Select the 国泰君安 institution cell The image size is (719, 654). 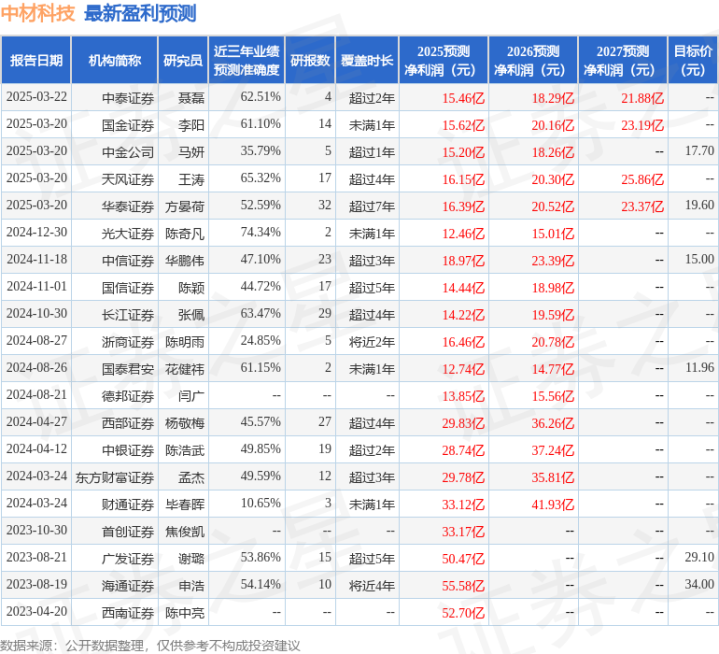click(127, 369)
